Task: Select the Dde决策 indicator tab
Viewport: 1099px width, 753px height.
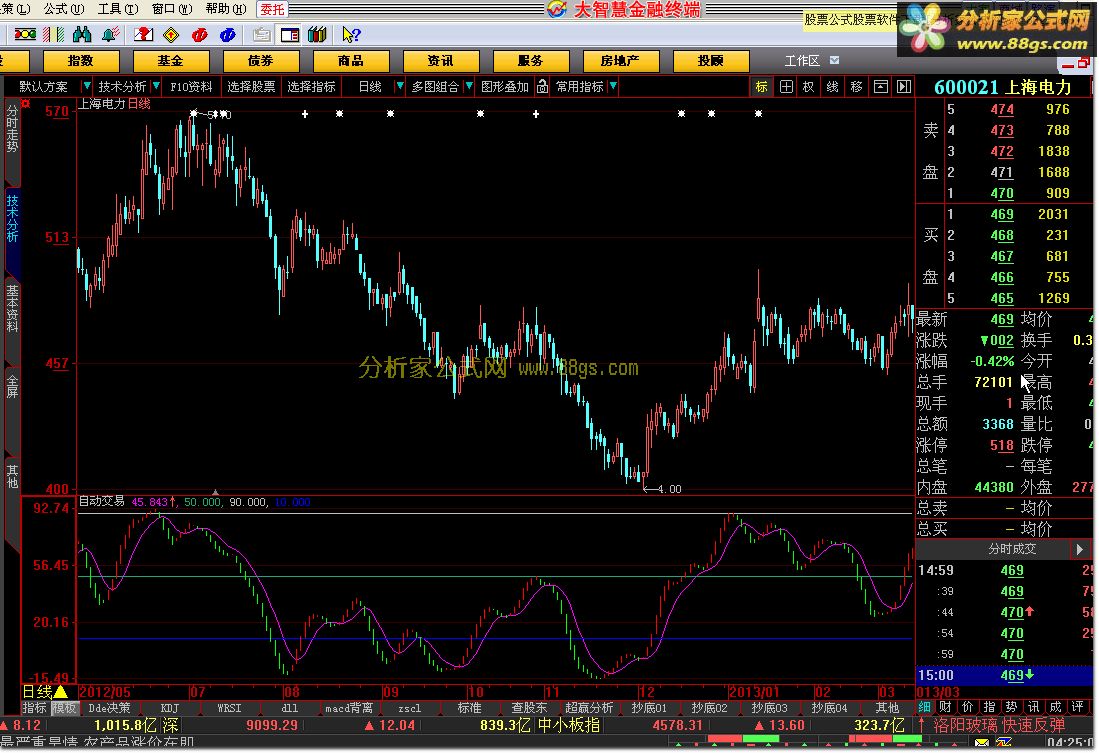Action: coord(109,708)
